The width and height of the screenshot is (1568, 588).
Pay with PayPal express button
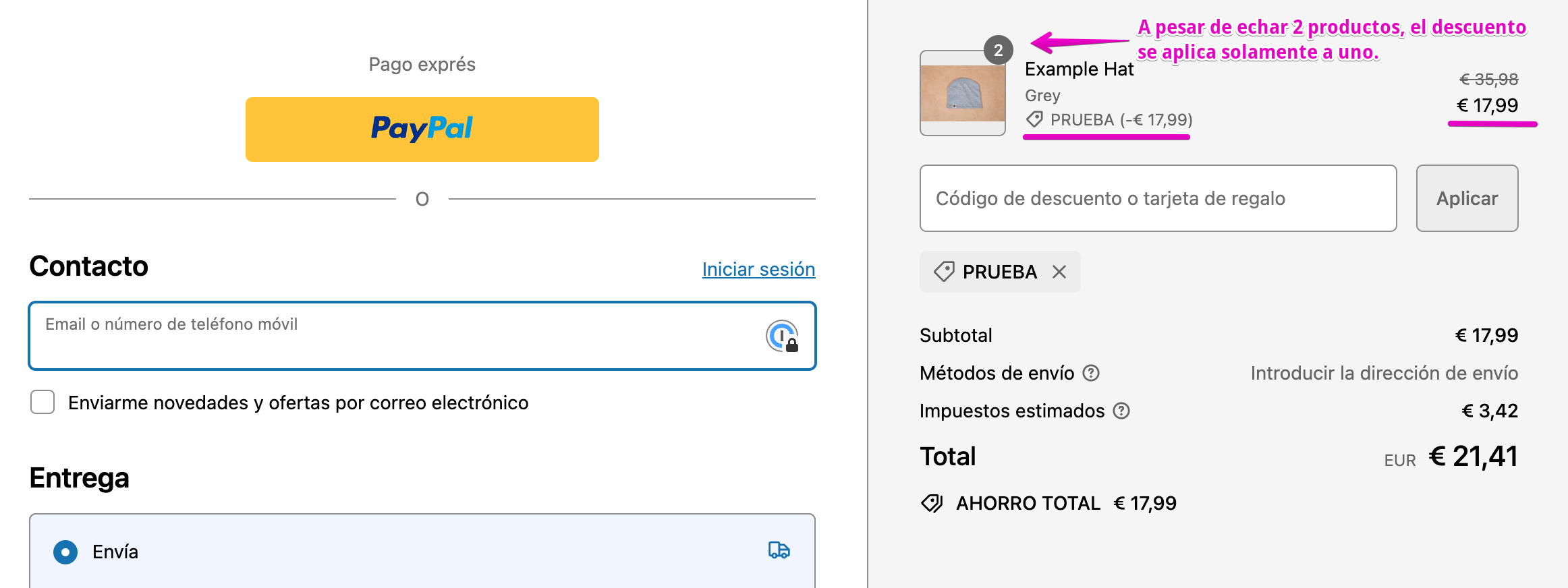[422, 129]
